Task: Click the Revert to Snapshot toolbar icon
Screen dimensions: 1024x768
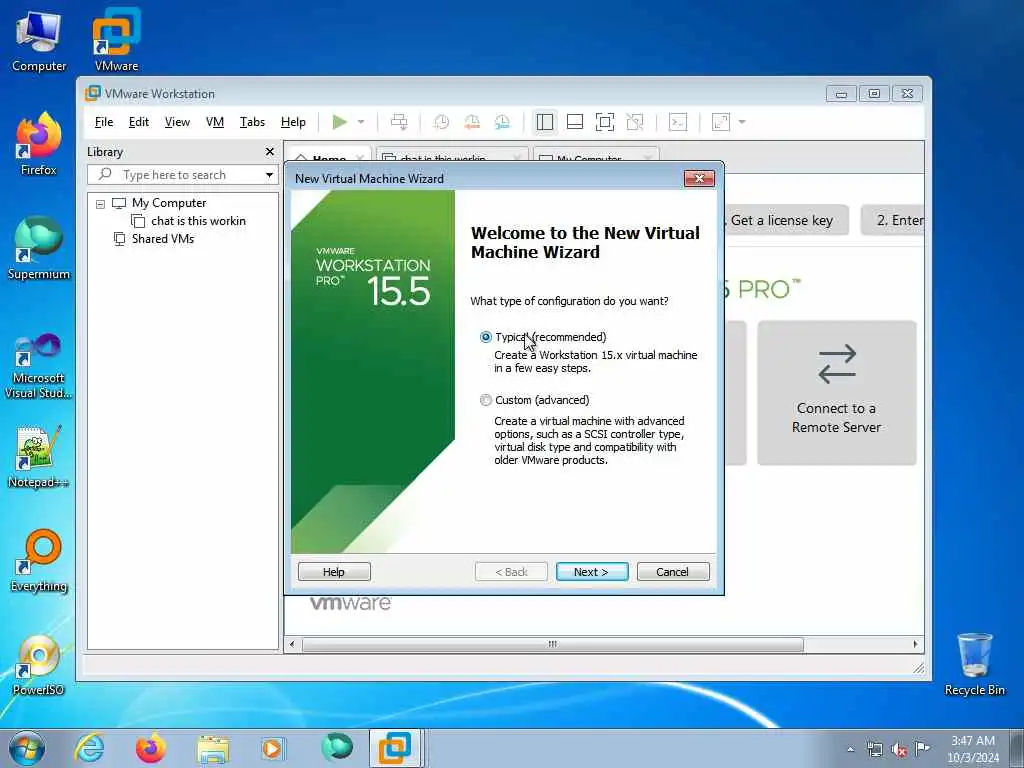Action: (472, 122)
